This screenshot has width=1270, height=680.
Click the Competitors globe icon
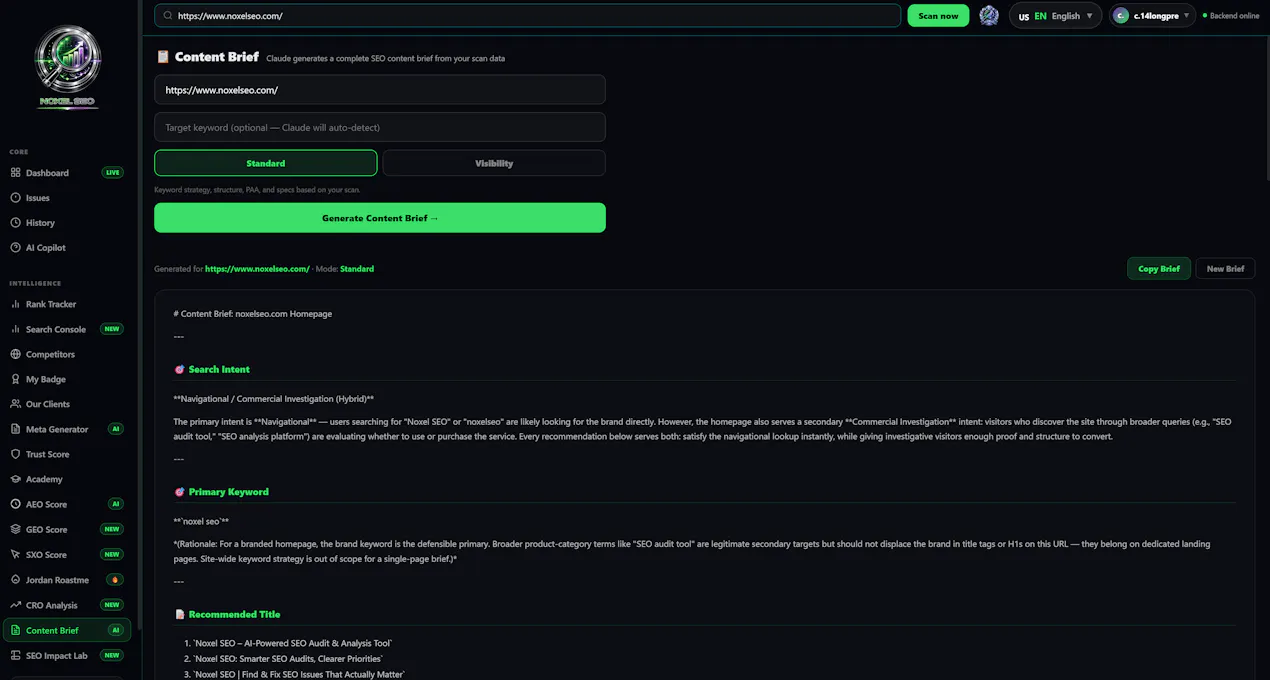coord(15,354)
